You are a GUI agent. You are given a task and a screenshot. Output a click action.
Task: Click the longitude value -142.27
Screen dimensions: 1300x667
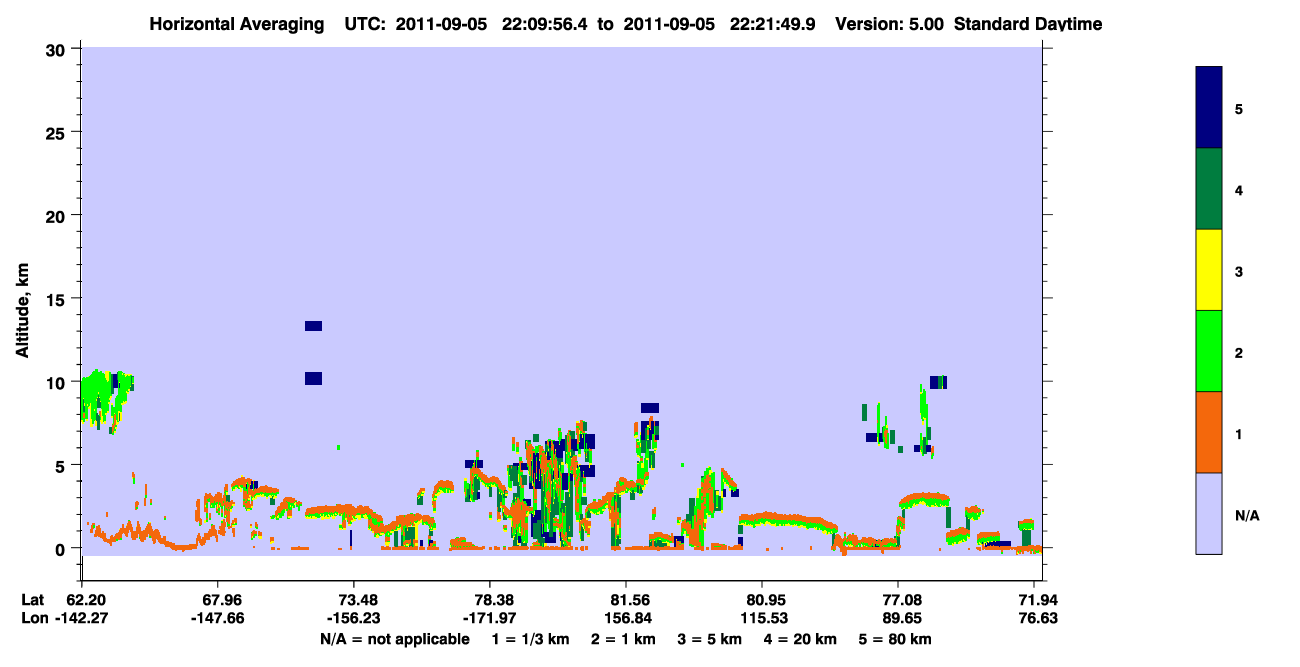click(x=82, y=619)
